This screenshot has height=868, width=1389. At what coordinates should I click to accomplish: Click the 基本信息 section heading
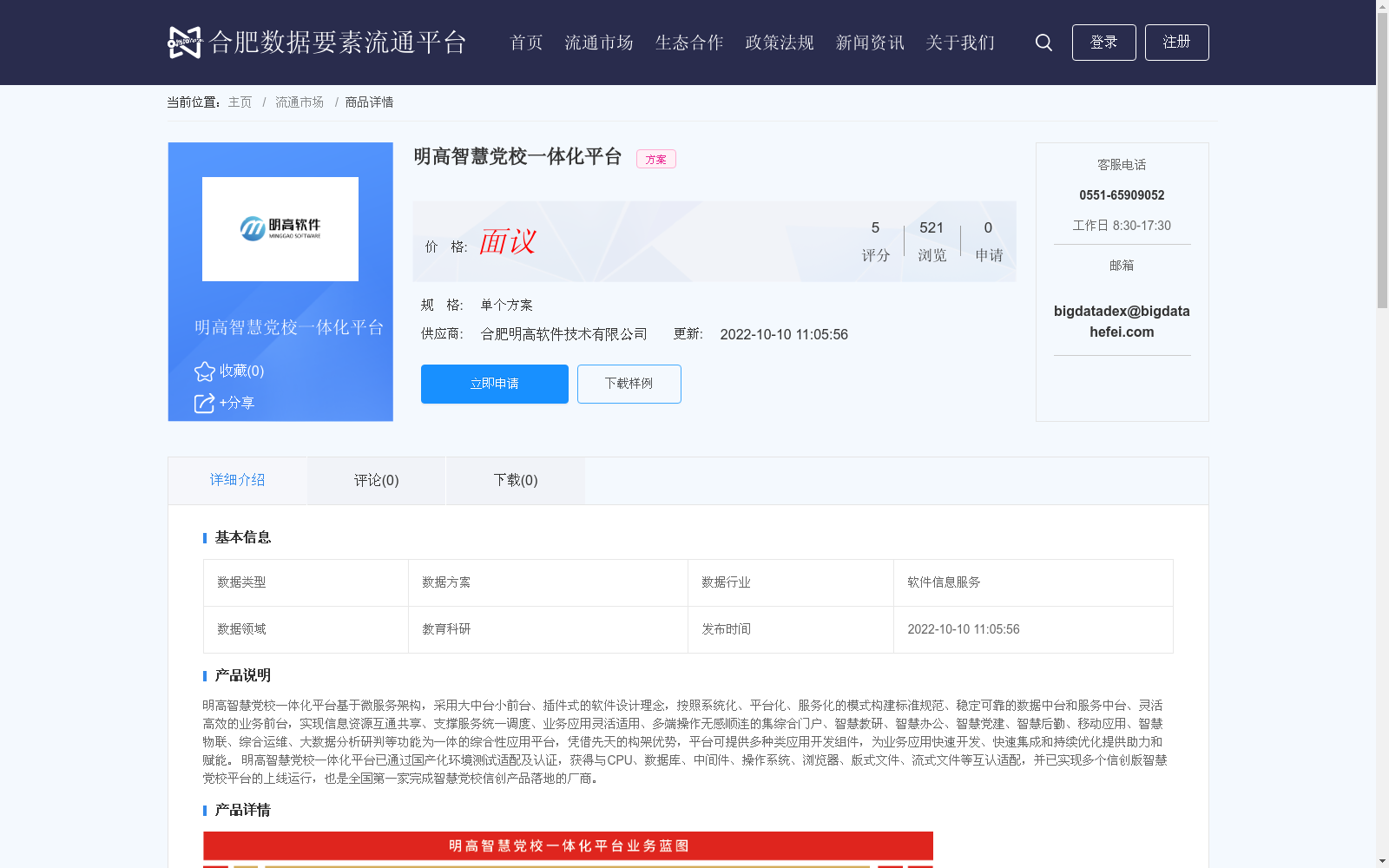click(243, 537)
